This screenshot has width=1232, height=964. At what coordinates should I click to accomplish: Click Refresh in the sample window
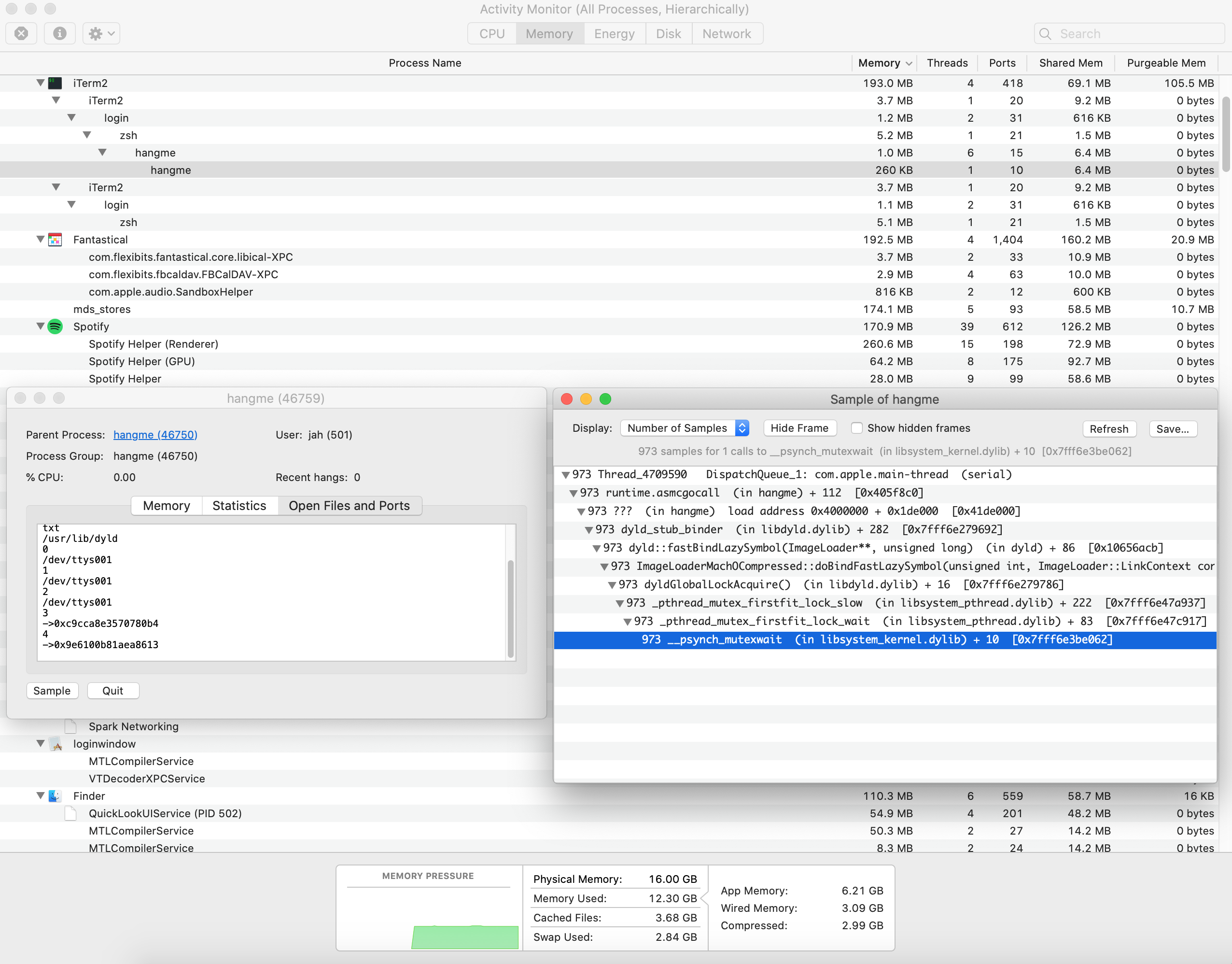[x=1108, y=429]
